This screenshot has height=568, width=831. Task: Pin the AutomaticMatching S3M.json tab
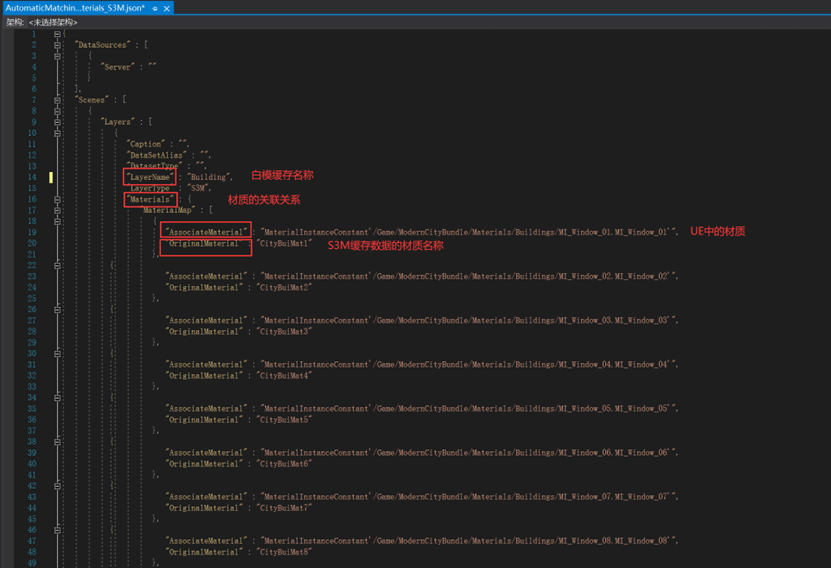coord(155,8)
